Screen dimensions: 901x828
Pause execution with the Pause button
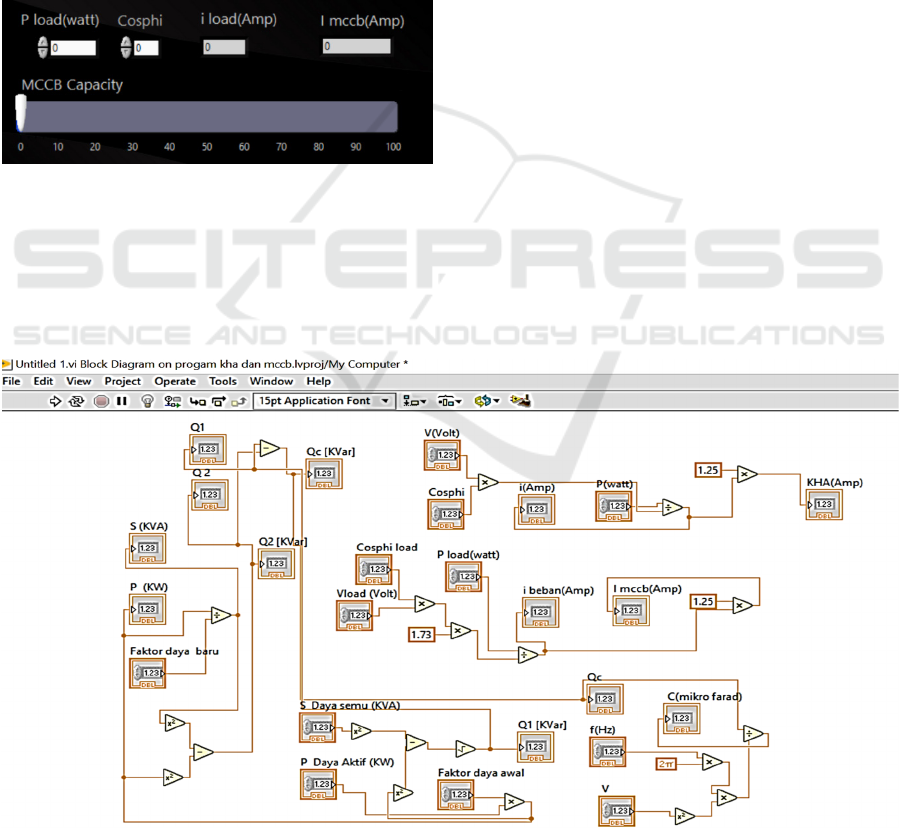[122, 401]
